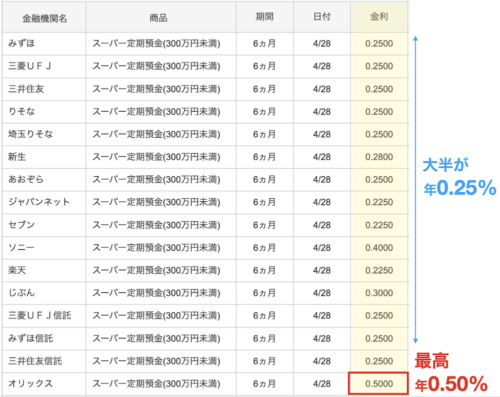Screen dimensions: 500x397
Task: Click the product cell in the じぶん row
Action: coord(161,293)
